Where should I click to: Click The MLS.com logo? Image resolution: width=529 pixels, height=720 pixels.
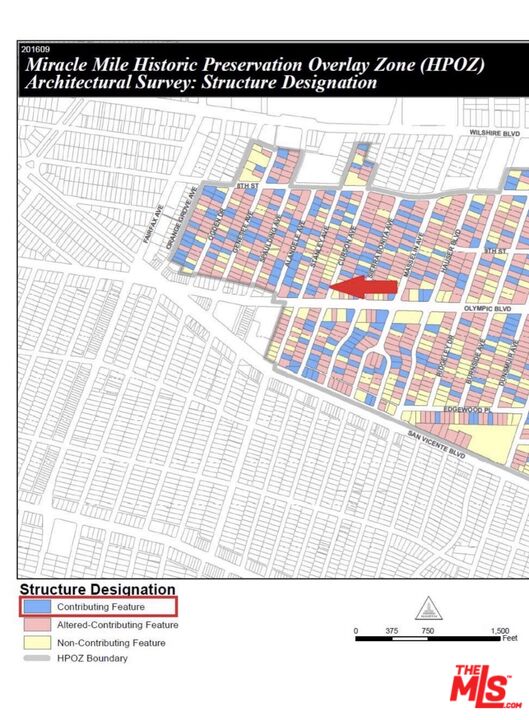(x=486, y=686)
